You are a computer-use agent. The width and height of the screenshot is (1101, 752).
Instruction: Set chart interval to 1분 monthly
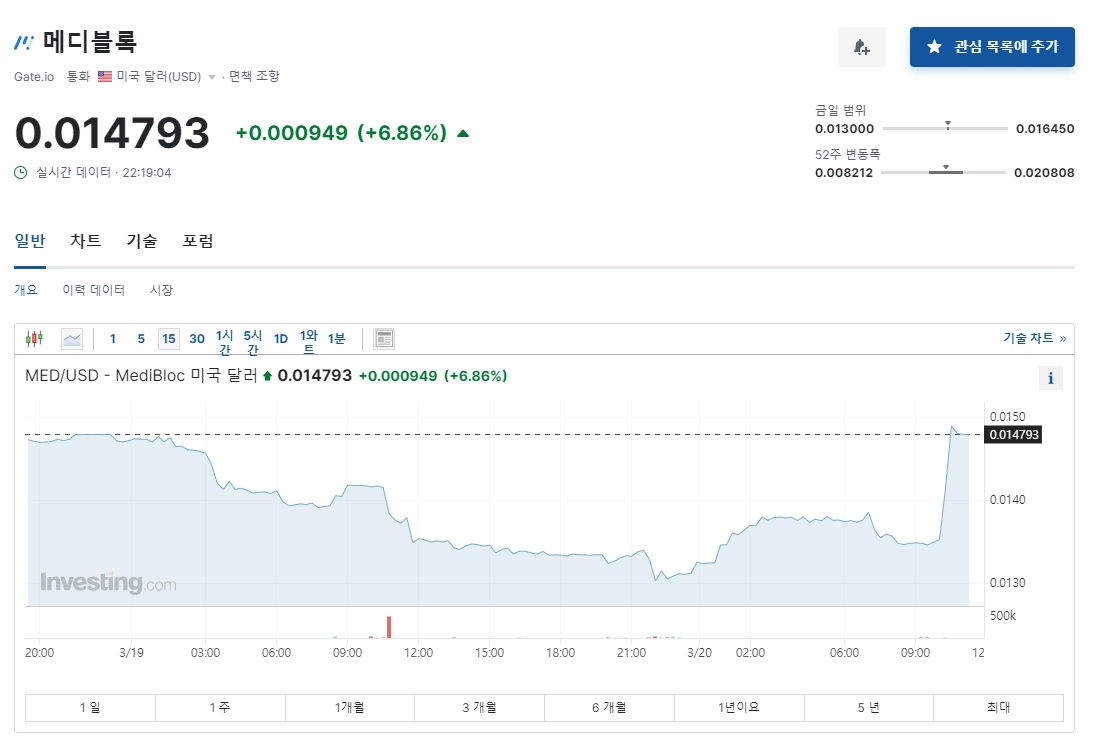point(337,339)
